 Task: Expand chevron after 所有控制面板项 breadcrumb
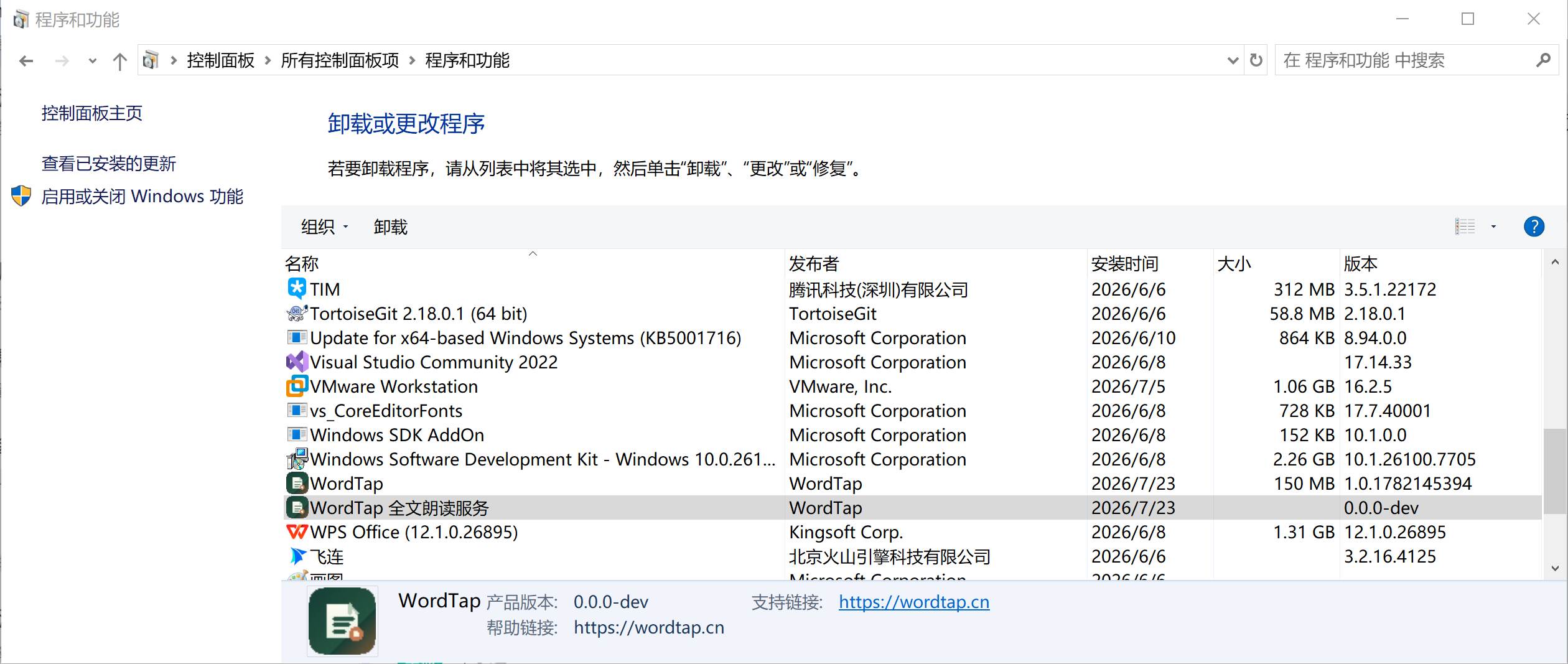tap(412, 60)
